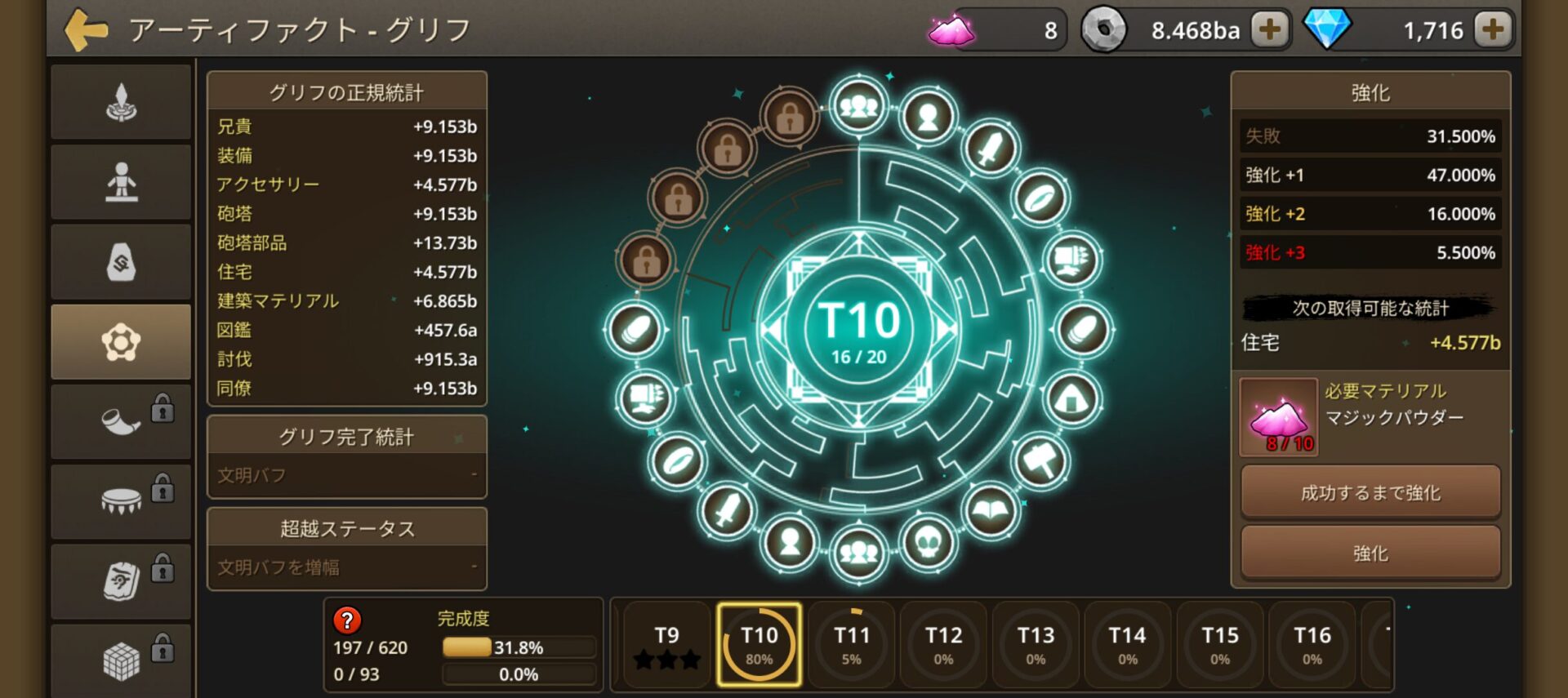Open the help question mark icon
This screenshot has height=698, width=1568.
coord(347,620)
